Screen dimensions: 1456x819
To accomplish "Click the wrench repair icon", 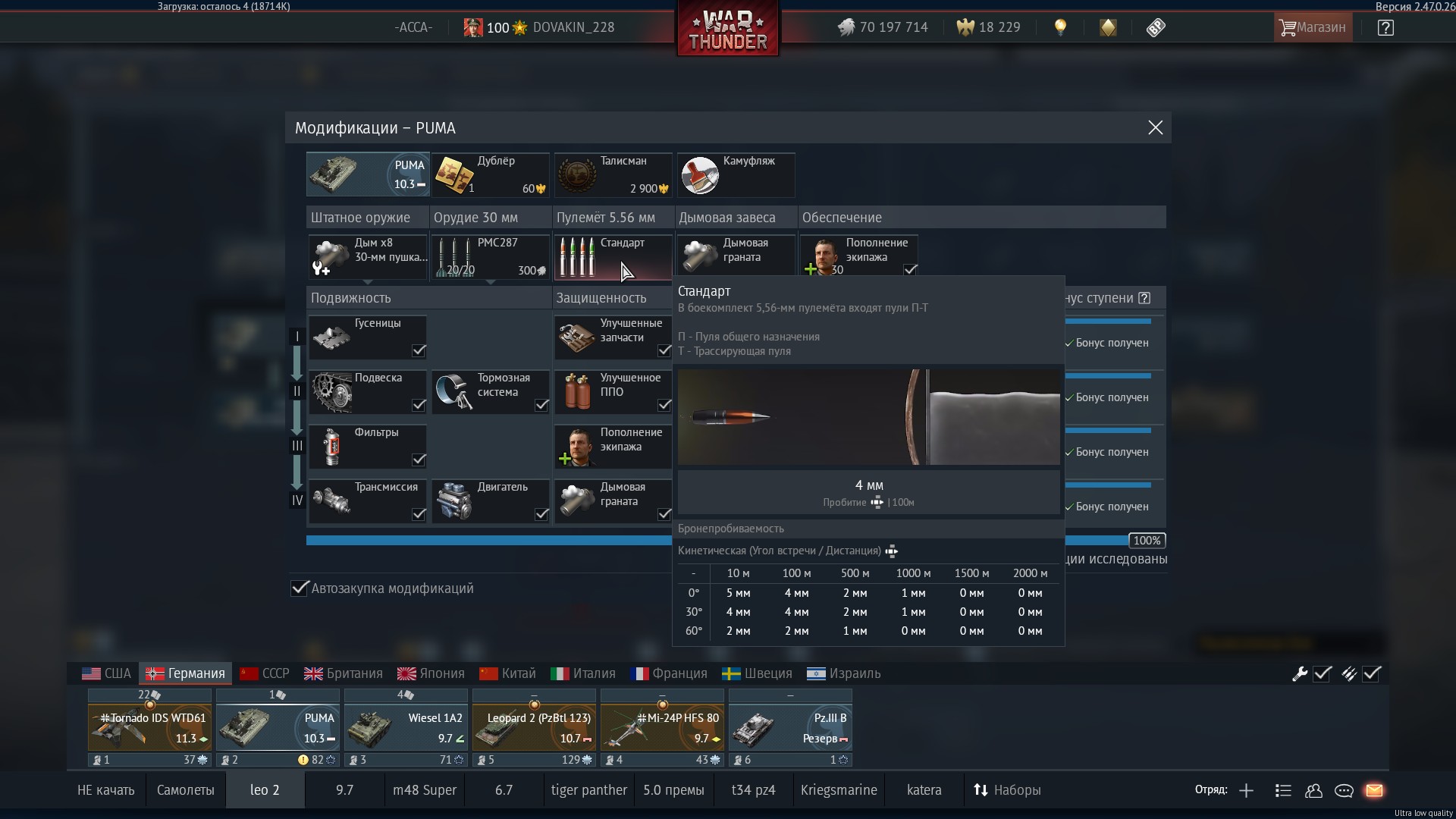I will [x=1300, y=673].
